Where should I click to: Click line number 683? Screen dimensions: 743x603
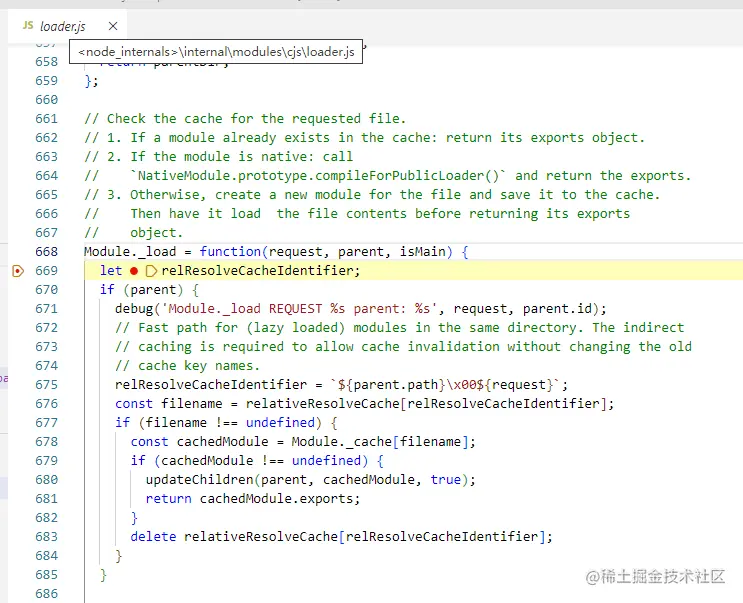click(x=46, y=537)
